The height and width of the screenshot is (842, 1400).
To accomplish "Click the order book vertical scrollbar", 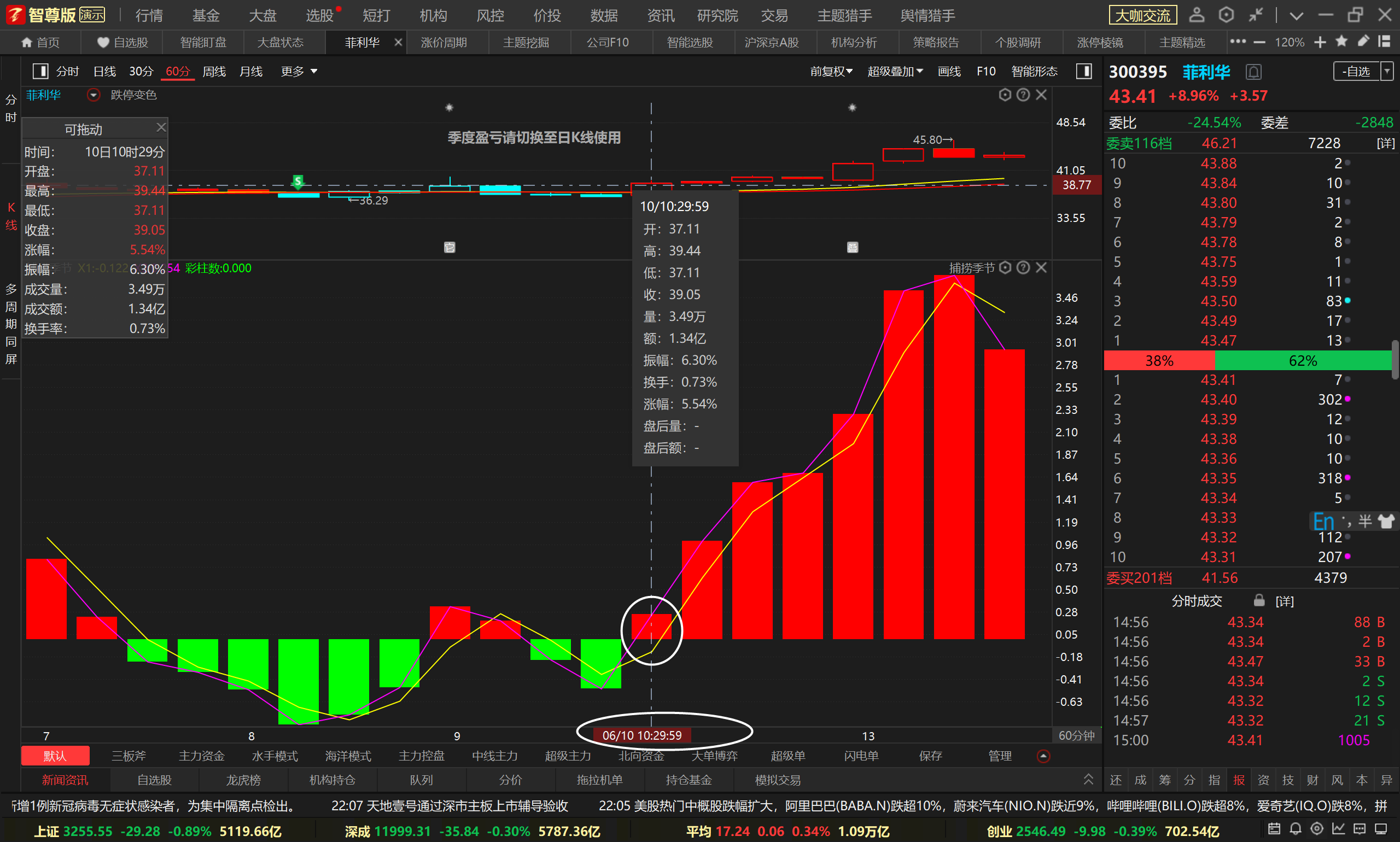I will click(1395, 360).
